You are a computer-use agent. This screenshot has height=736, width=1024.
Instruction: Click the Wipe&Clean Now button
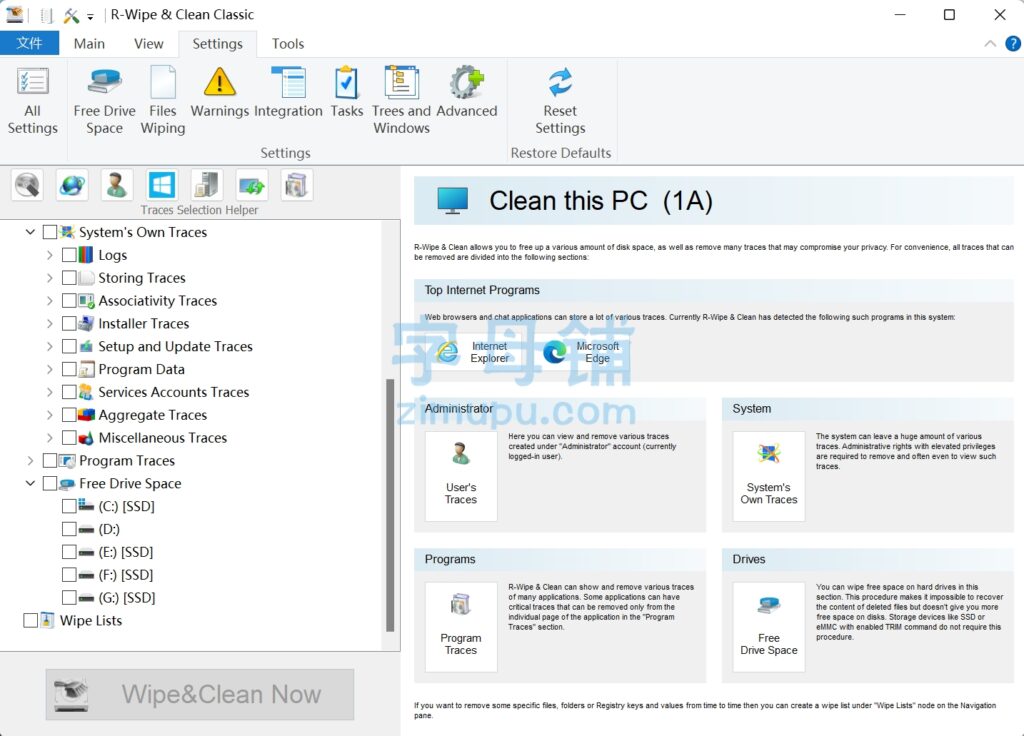click(x=200, y=694)
